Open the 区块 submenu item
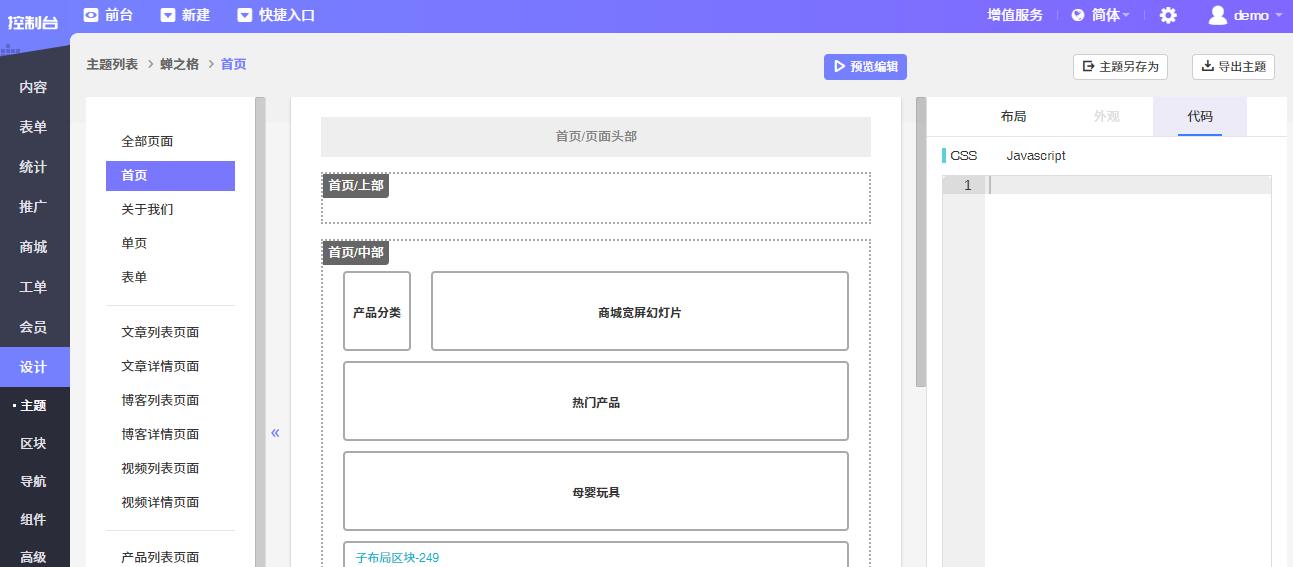1293x567 pixels. [34, 443]
